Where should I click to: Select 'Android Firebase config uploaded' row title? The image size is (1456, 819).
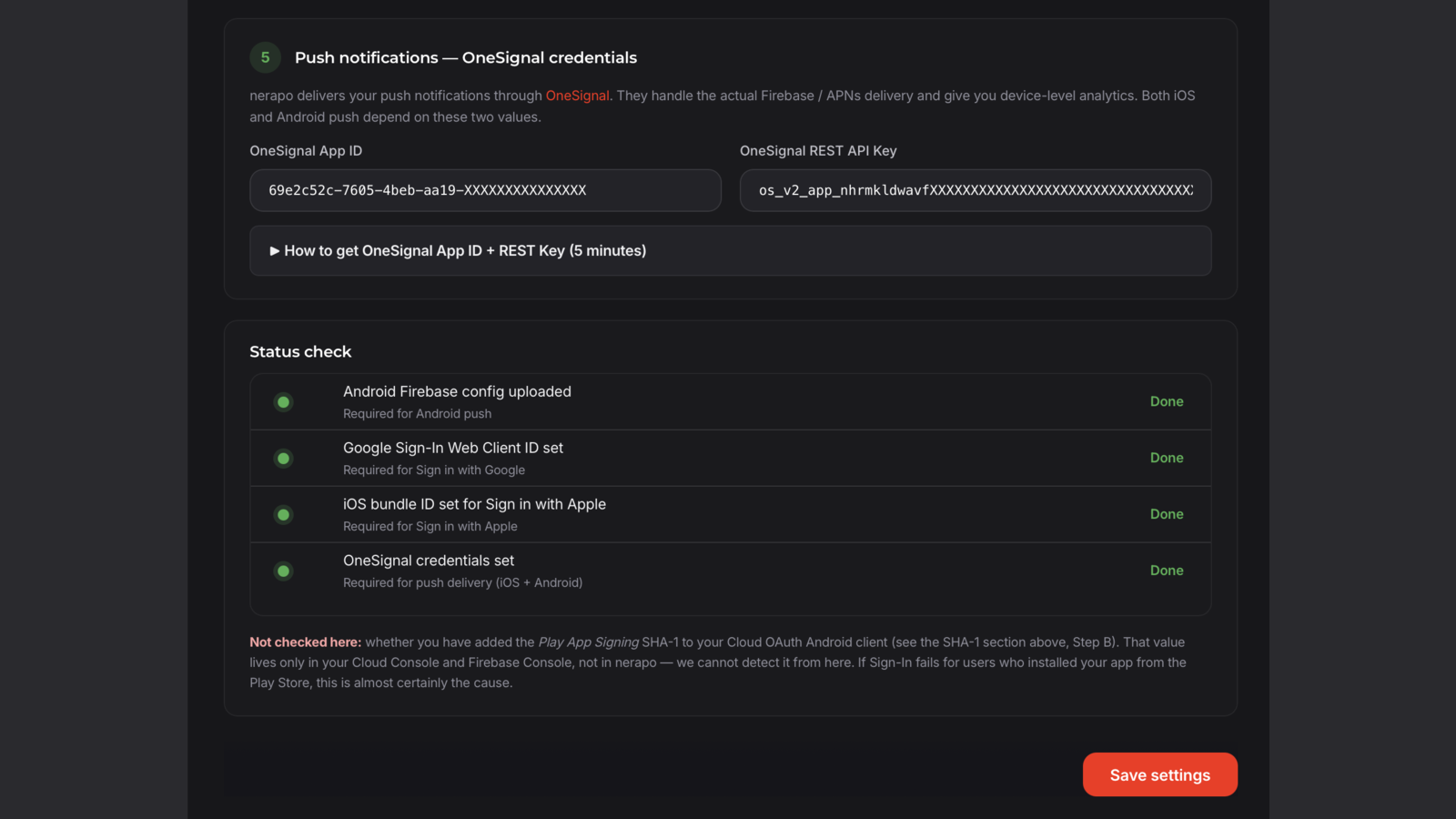coord(457,391)
